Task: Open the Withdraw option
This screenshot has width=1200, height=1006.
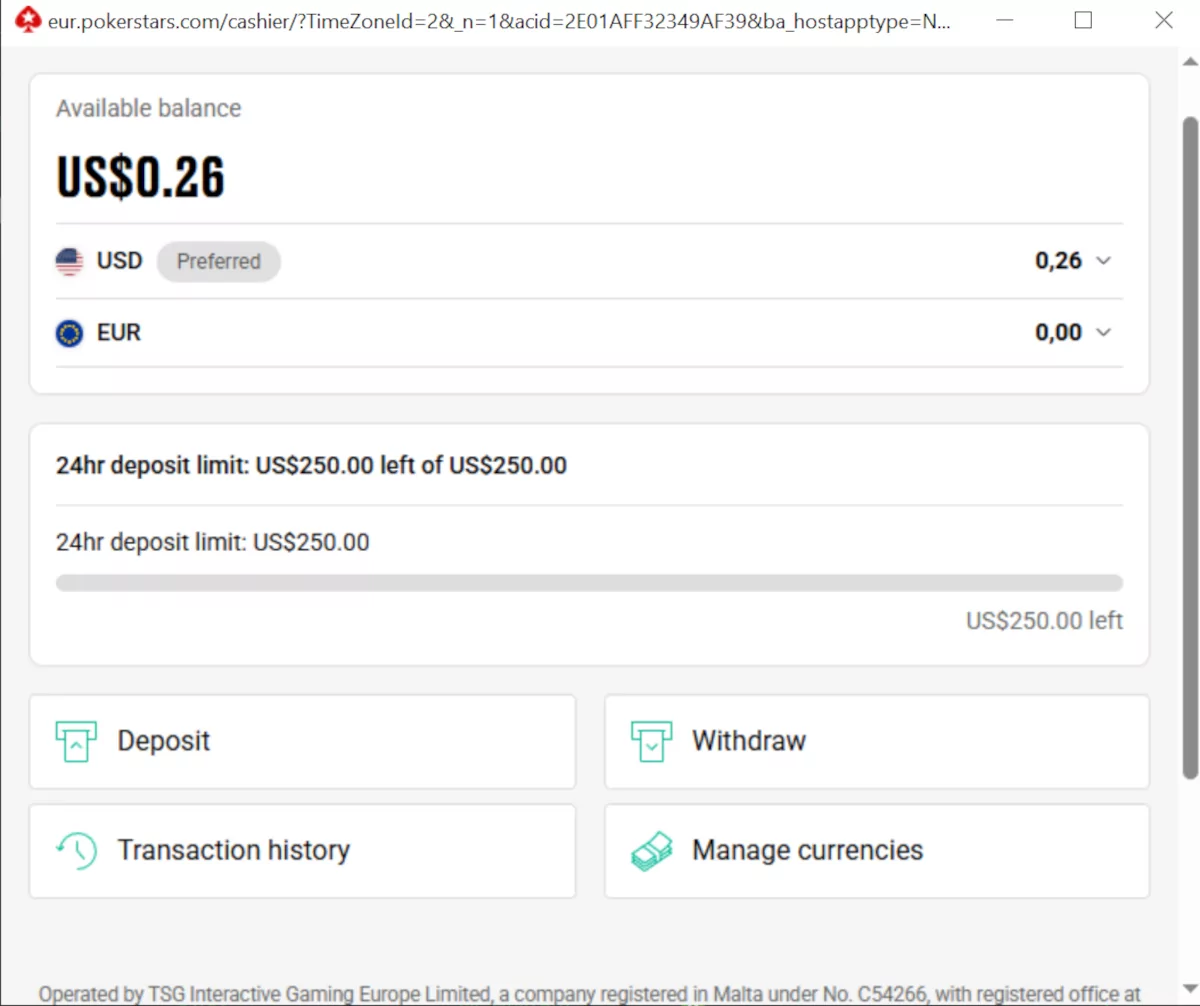Action: click(x=877, y=742)
